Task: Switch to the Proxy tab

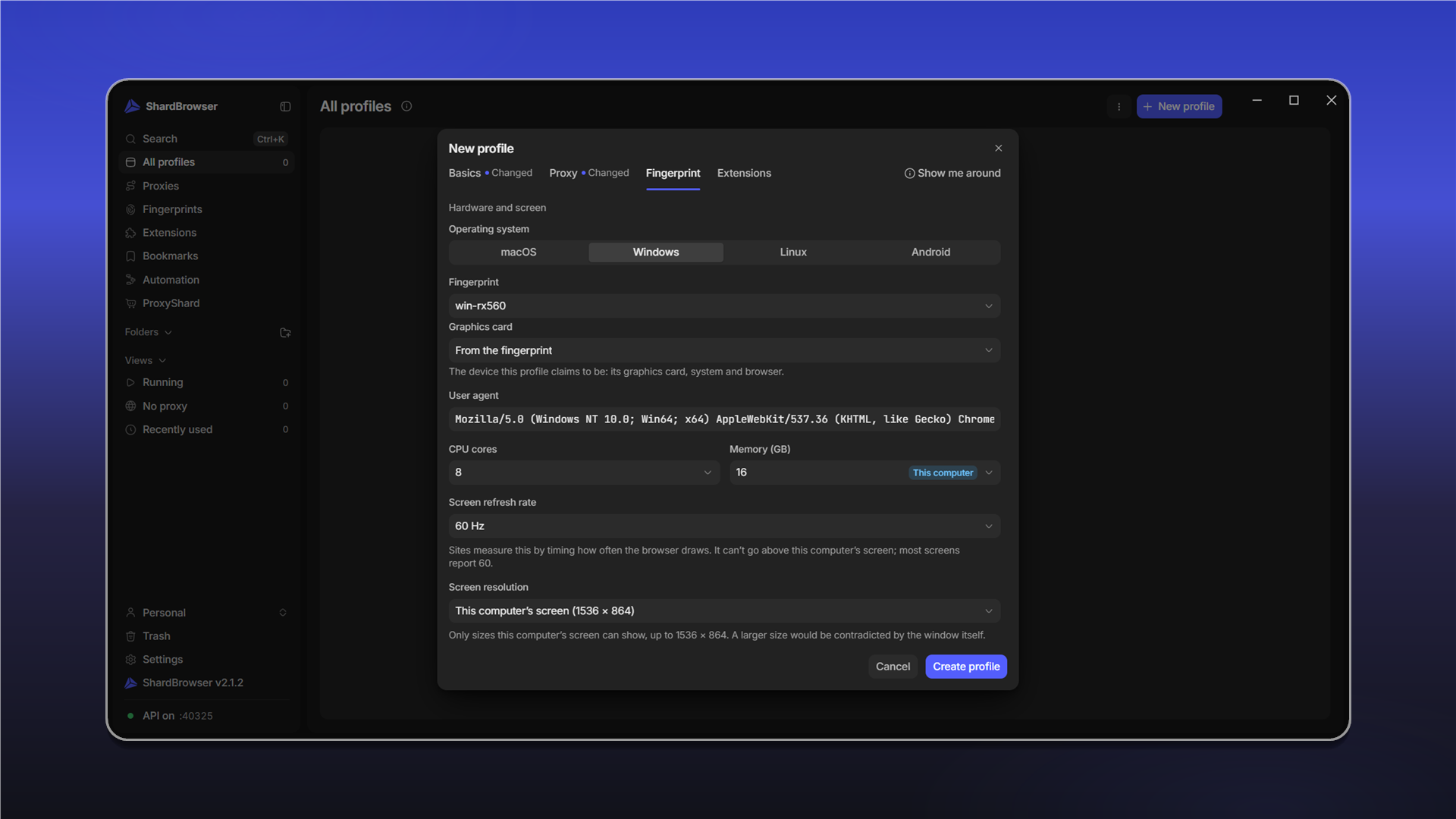Action: [588, 173]
